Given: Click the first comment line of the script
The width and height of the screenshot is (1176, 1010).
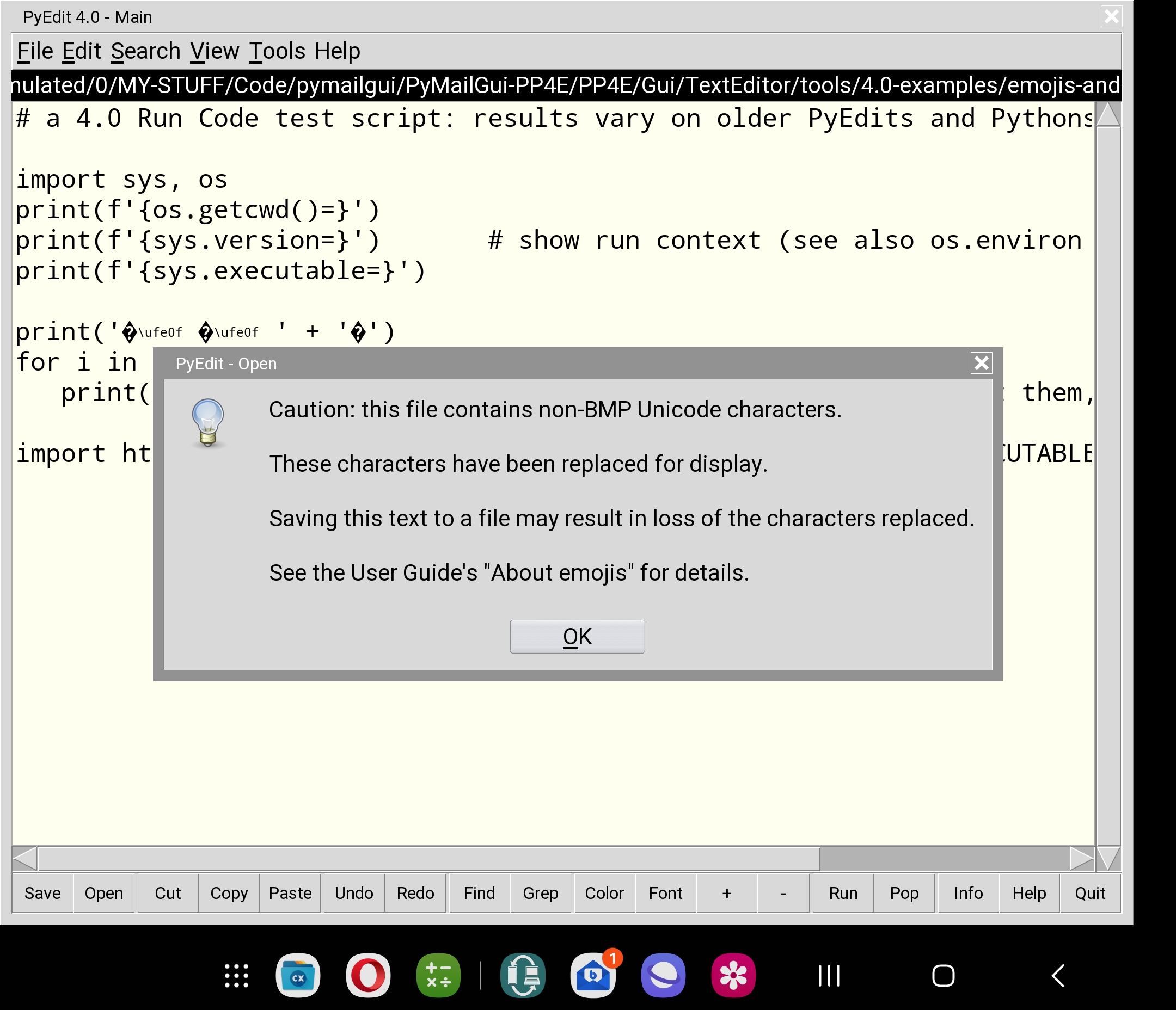Looking at the screenshot, I should [554, 119].
